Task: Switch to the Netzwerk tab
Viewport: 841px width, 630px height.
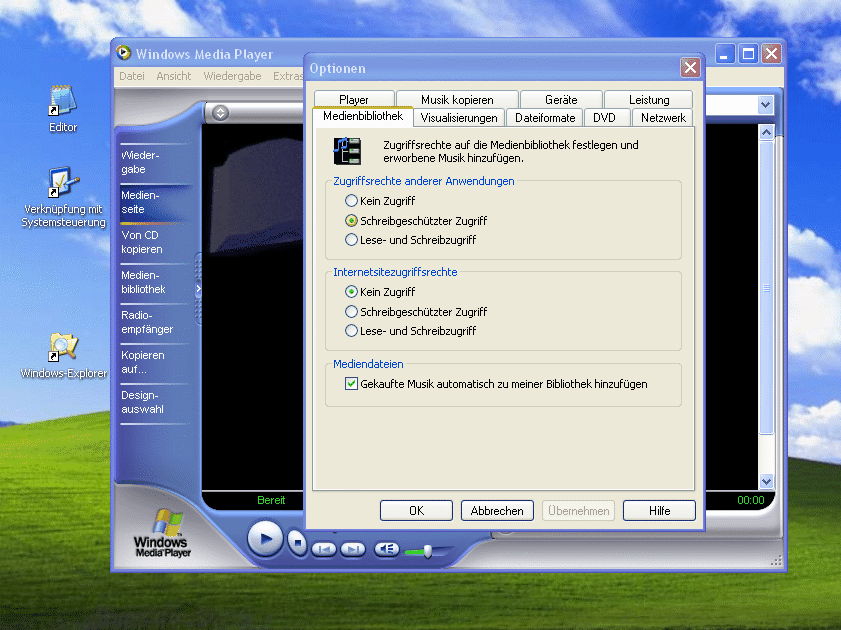Action: (663, 118)
